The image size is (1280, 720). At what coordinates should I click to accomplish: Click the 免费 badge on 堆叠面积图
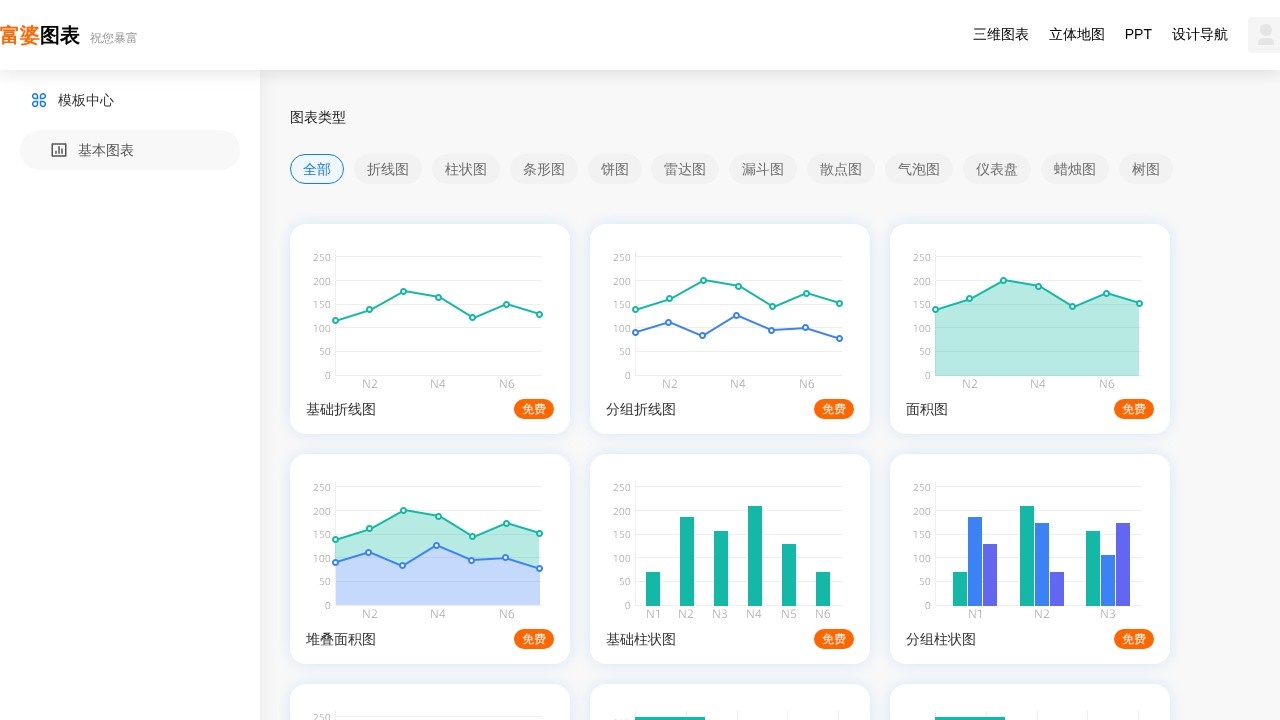(534, 639)
